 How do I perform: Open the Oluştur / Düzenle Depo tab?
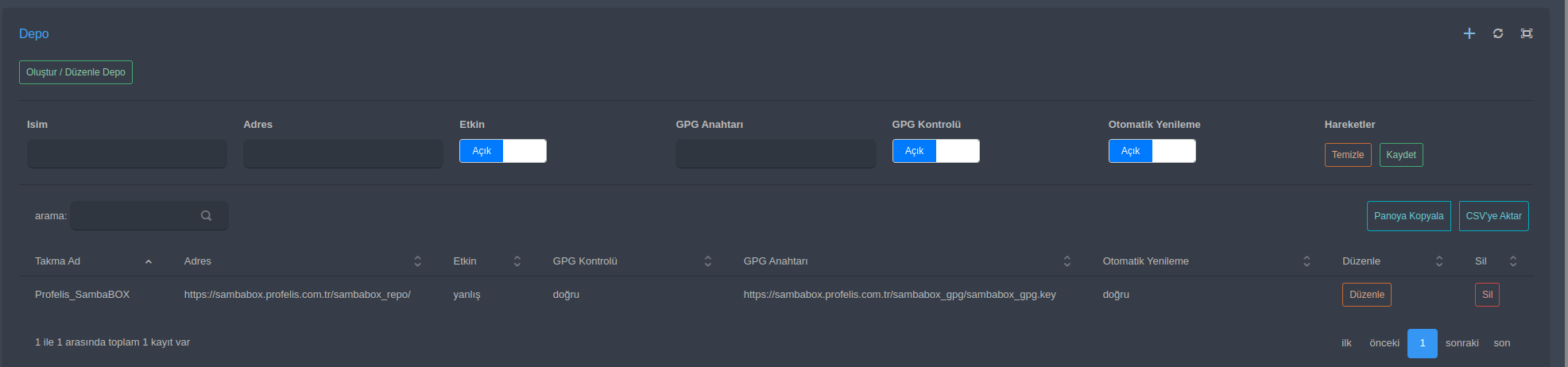75,72
